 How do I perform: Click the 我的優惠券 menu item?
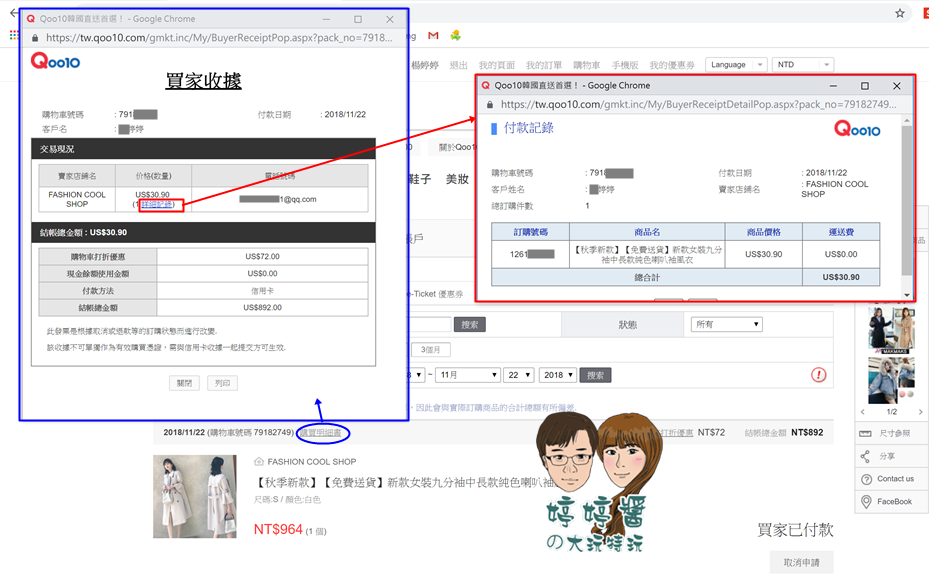tap(672, 65)
